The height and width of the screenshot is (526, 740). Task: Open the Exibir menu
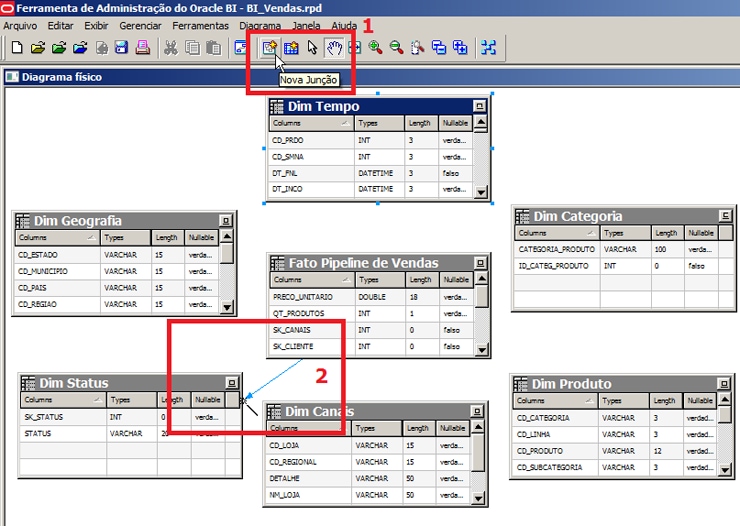[96, 26]
